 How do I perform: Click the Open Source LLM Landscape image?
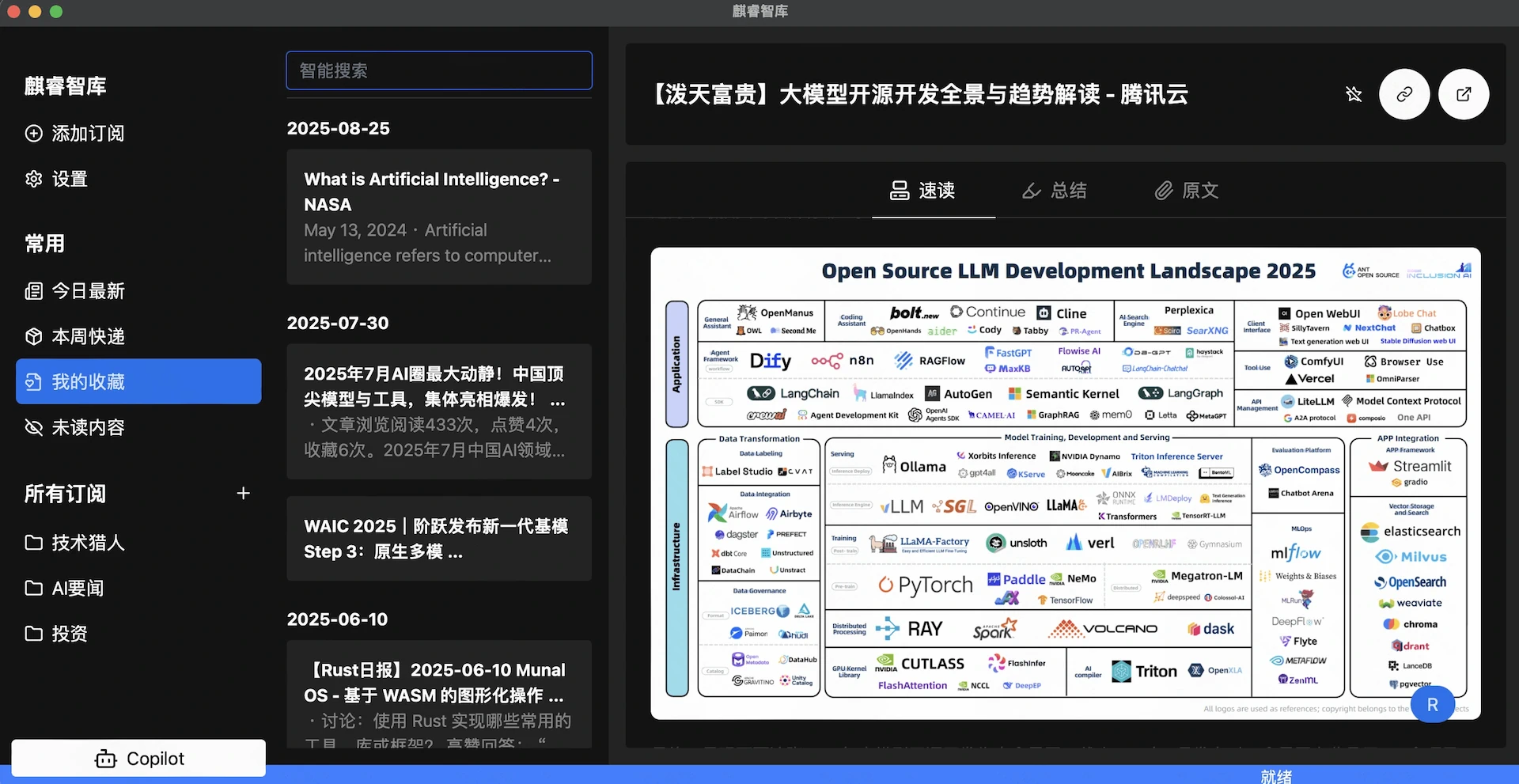tap(1066, 483)
